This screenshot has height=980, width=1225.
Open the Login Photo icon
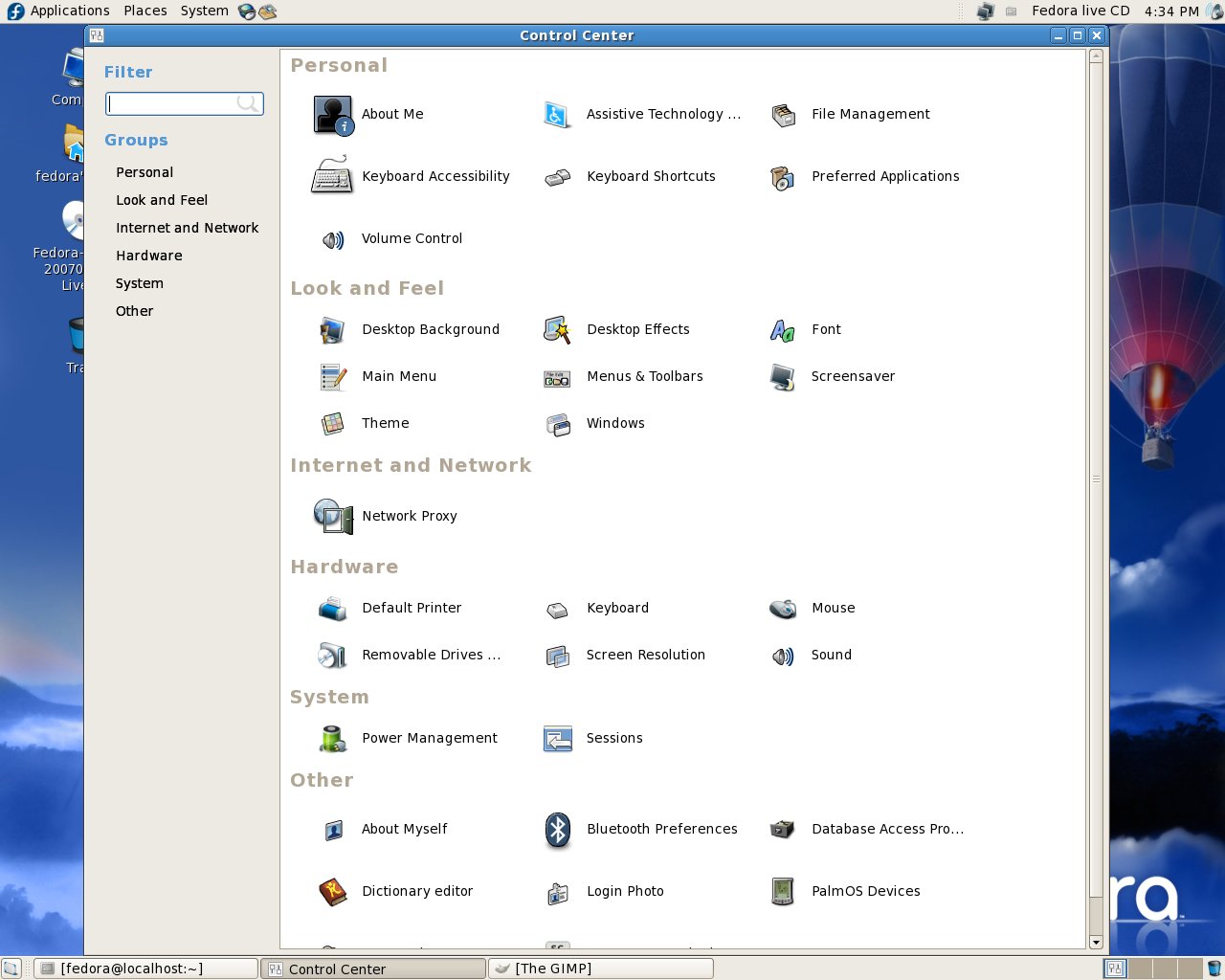tap(557, 892)
